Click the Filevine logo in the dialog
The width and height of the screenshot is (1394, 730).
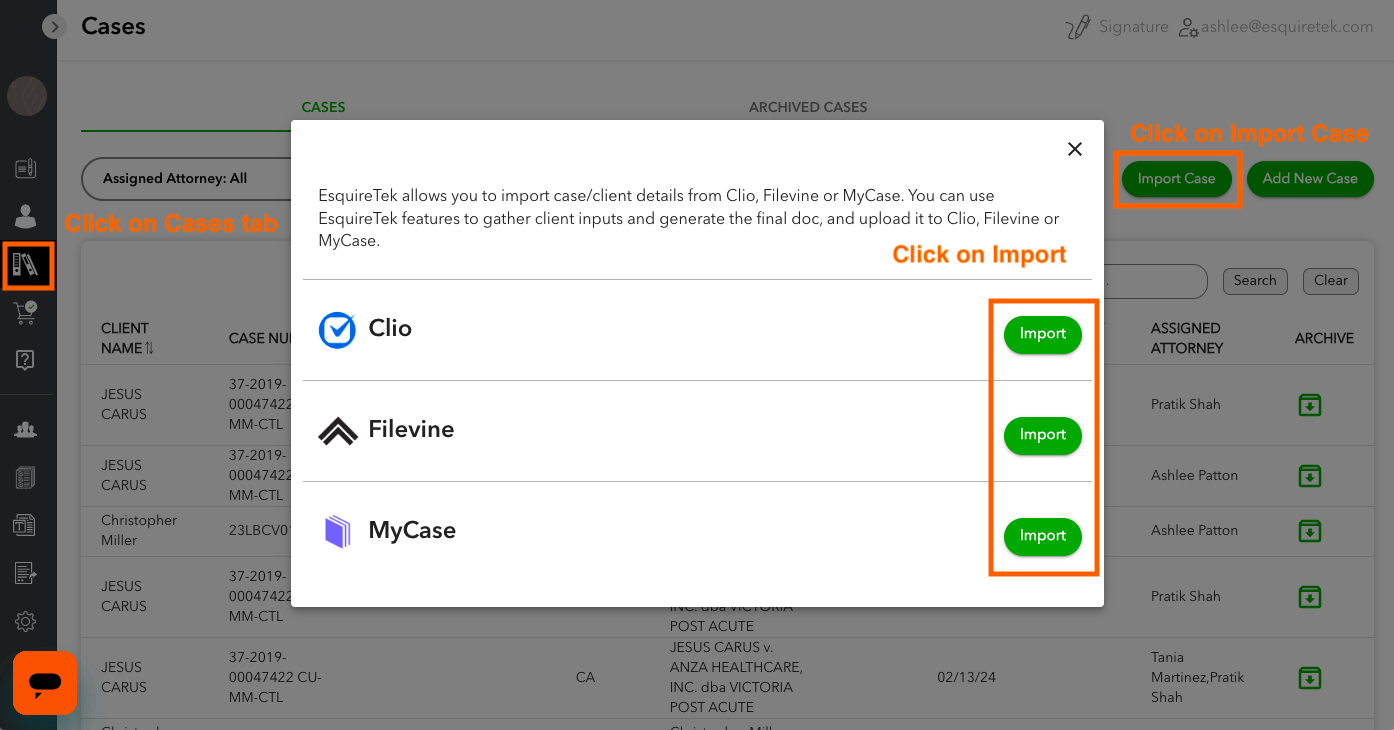click(337, 429)
